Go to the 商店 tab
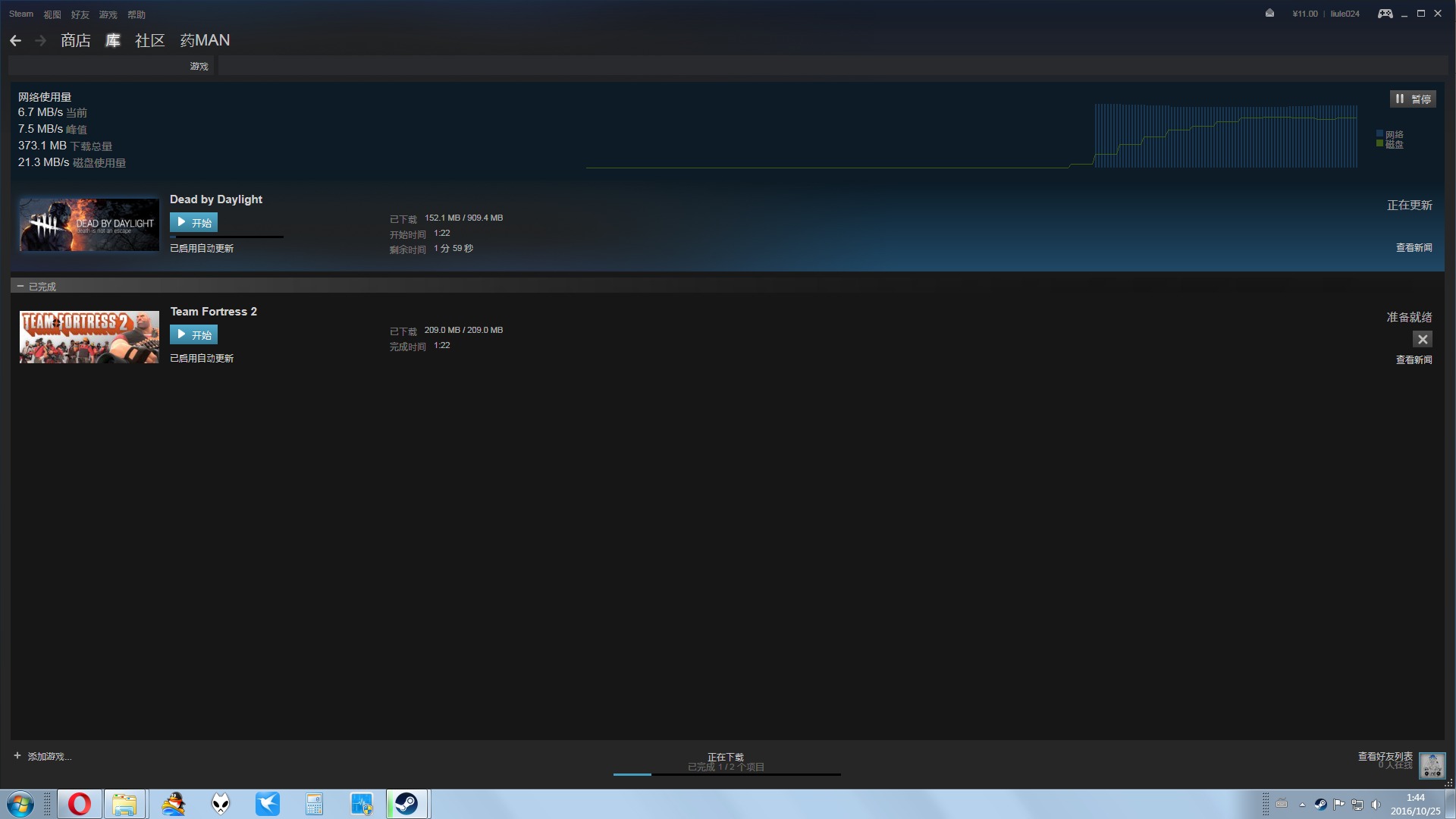Viewport: 1456px width, 819px height. (x=76, y=41)
